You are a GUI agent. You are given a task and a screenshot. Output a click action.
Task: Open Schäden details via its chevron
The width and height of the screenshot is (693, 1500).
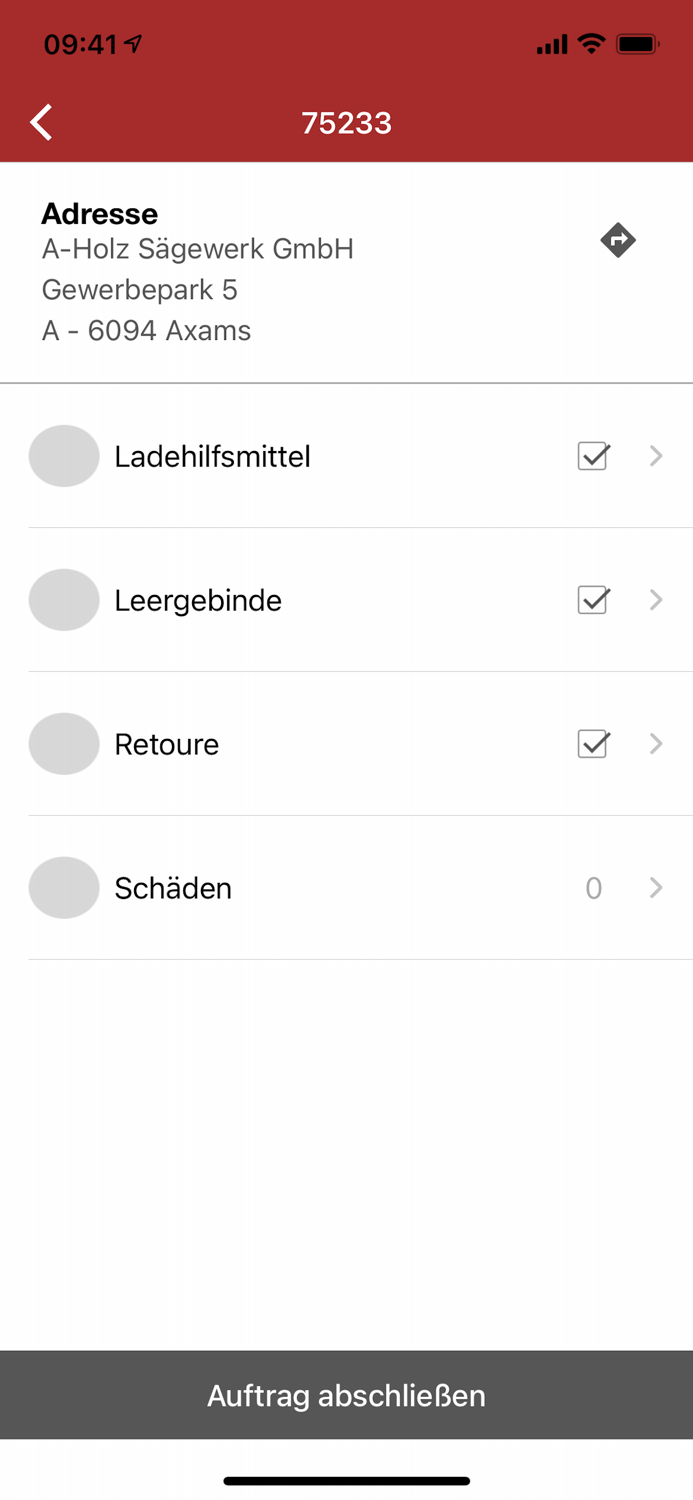(656, 887)
